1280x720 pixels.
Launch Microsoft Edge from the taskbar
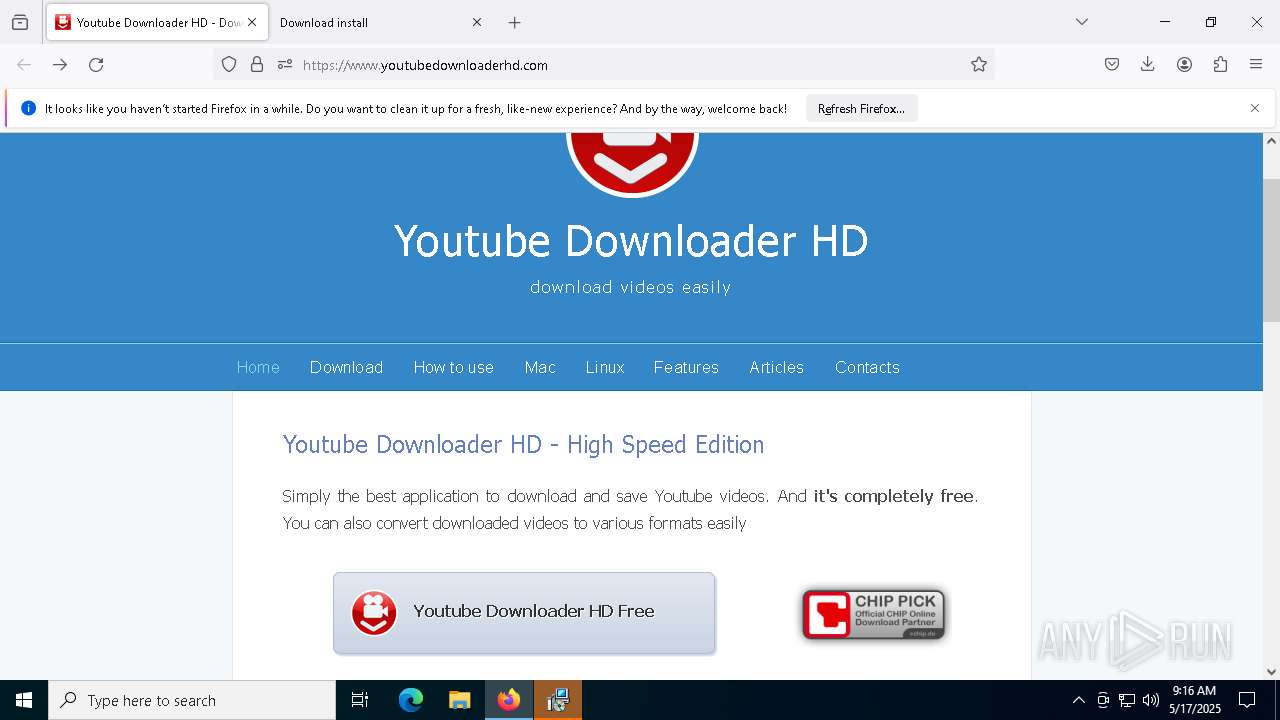[x=411, y=700]
